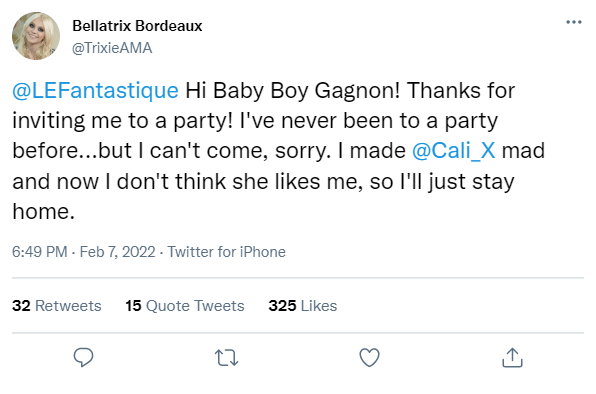Open the share tweet icon
596x394 pixels.
coord(512,358)
